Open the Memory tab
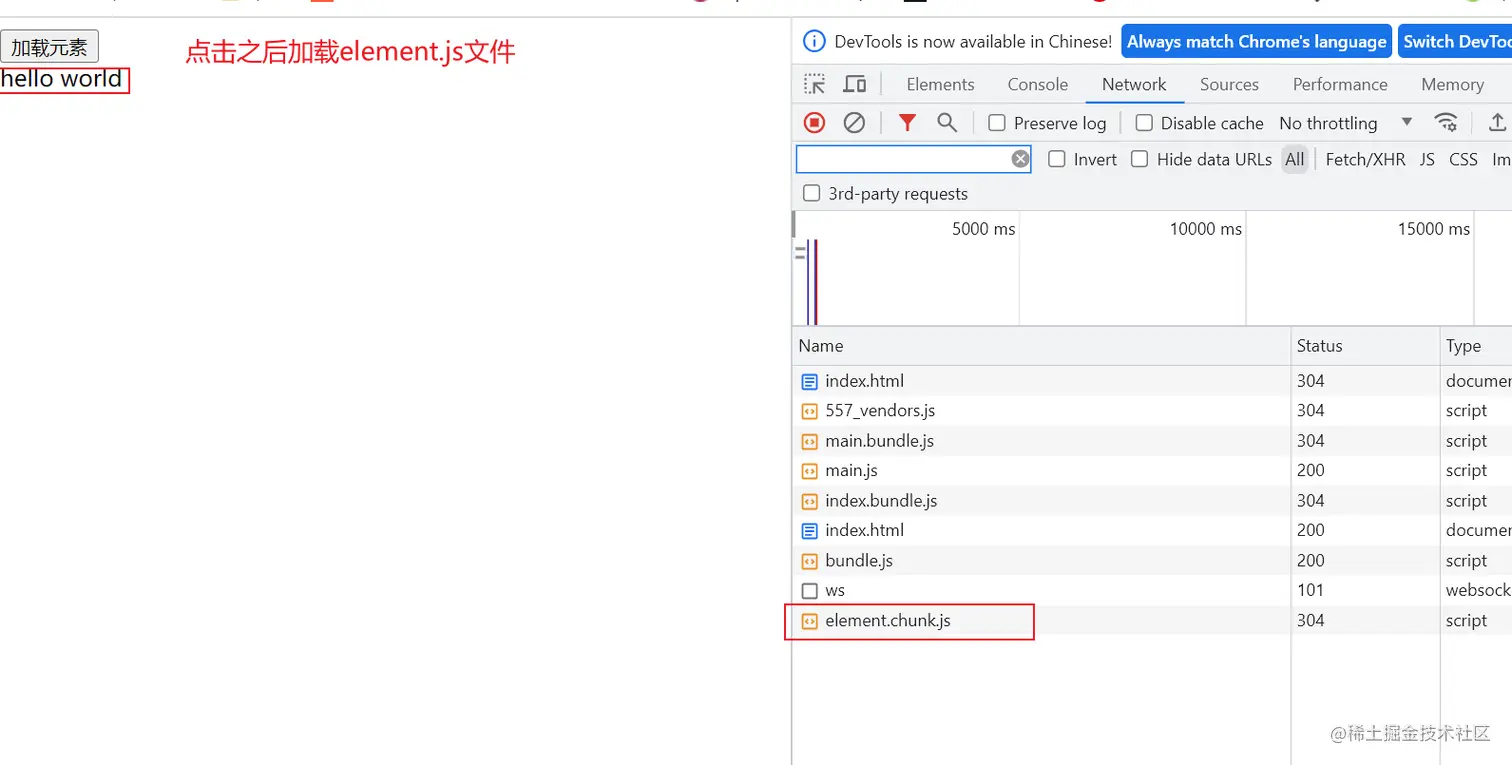1512x765 pixels. pos(1452,84)
